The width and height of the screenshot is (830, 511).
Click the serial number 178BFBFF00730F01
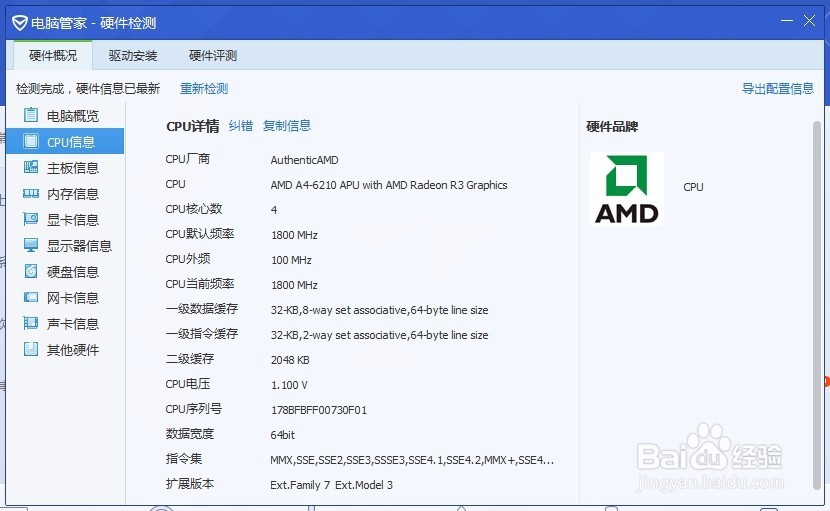(x=319, y=410)
